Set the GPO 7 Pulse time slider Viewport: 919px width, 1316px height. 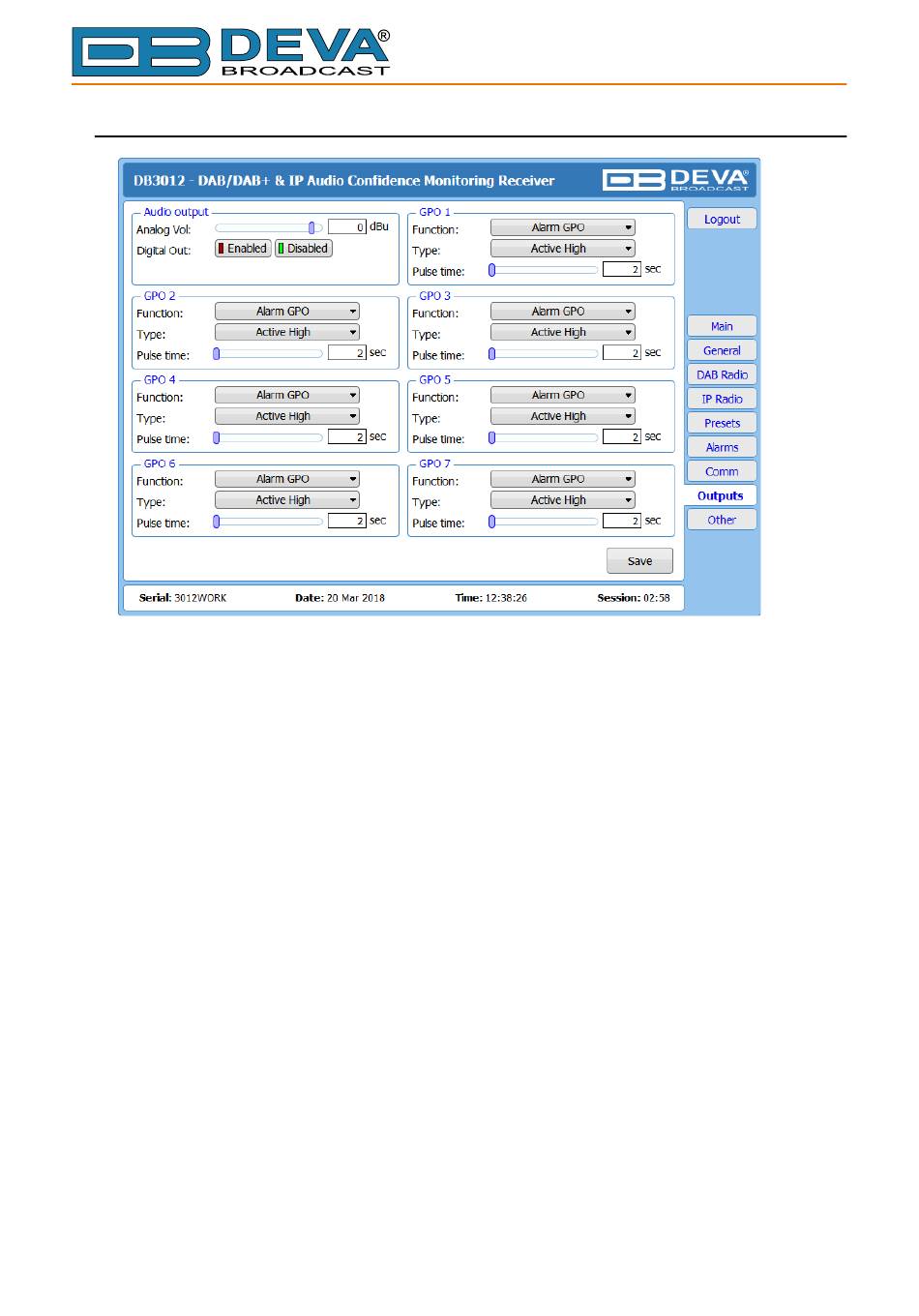544,522
